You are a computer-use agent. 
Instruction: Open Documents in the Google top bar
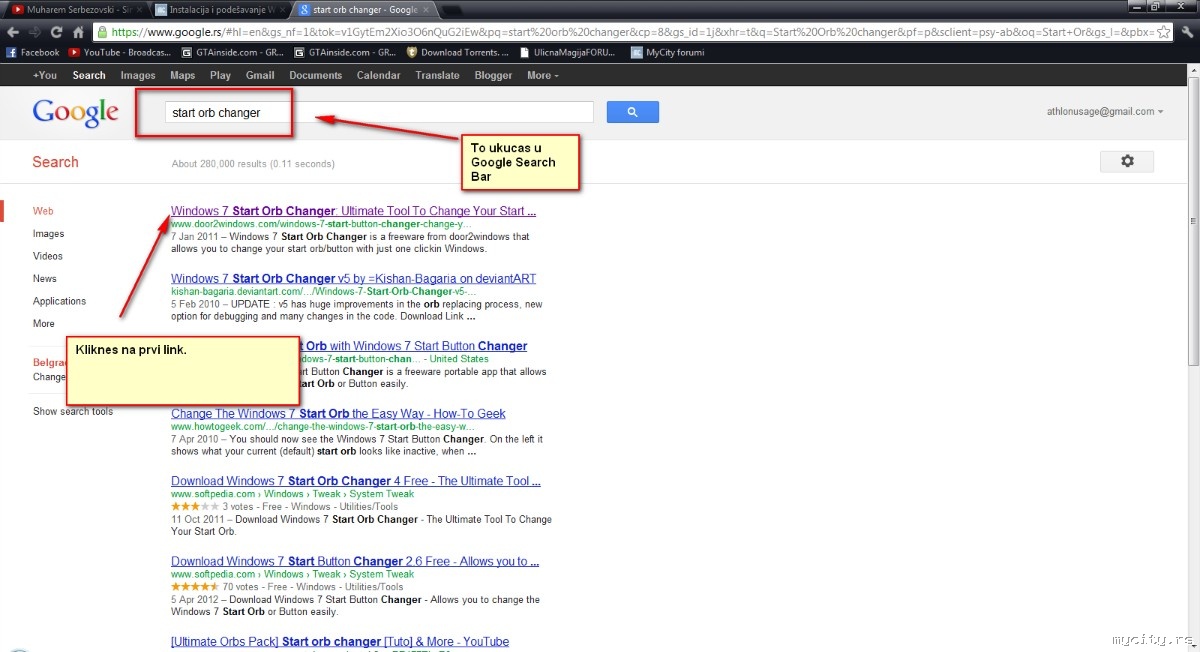[x=316, y=75]
